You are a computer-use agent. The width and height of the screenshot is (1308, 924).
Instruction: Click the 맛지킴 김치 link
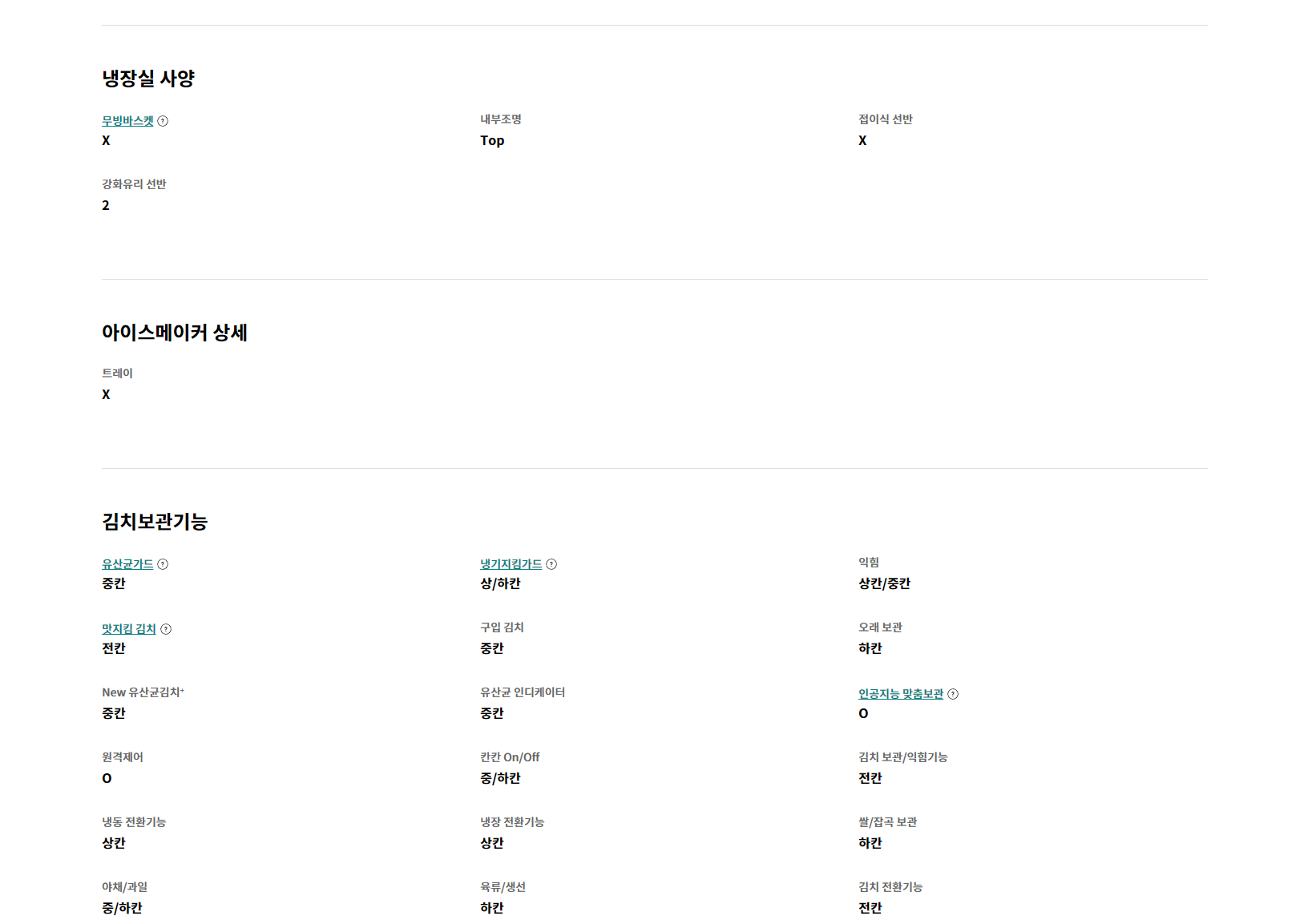click(x=129, y=629)
